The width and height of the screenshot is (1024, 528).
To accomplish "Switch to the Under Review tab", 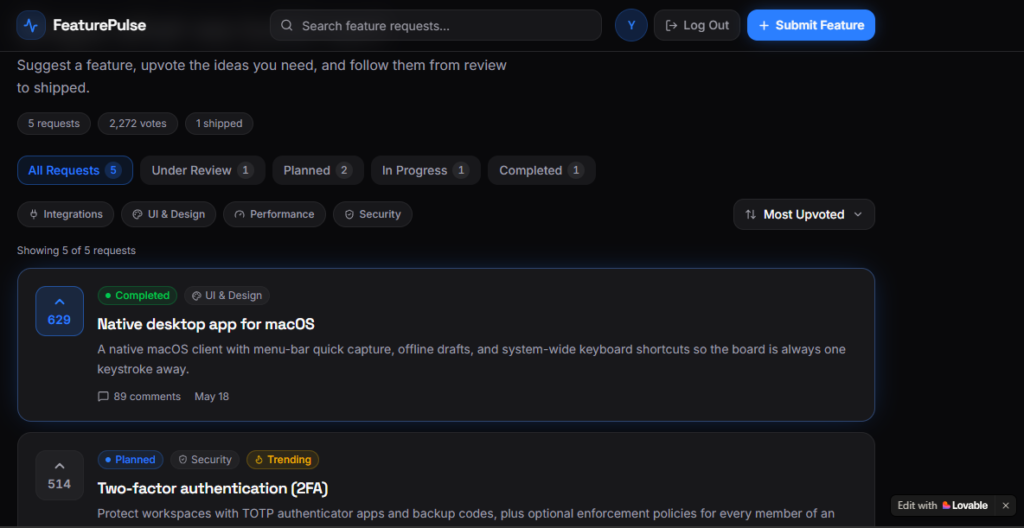I will pyautogui.click(x=202, y=171).
